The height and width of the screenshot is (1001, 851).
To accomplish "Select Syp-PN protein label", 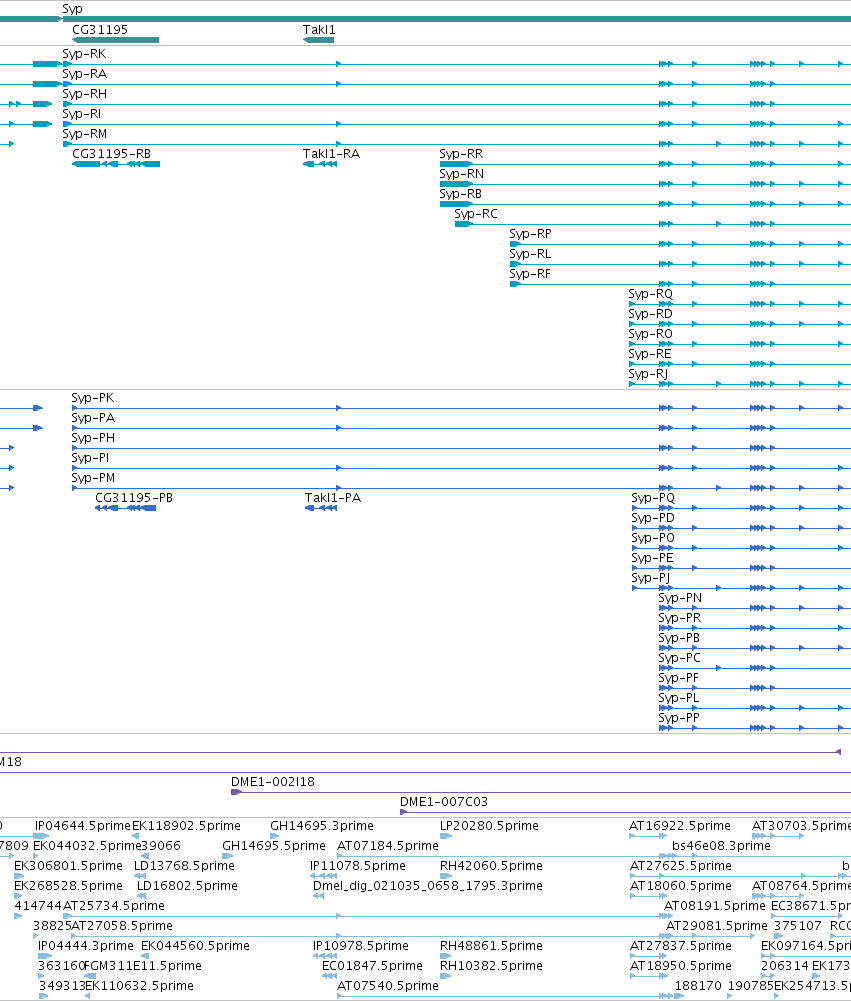I will point(680,598).
